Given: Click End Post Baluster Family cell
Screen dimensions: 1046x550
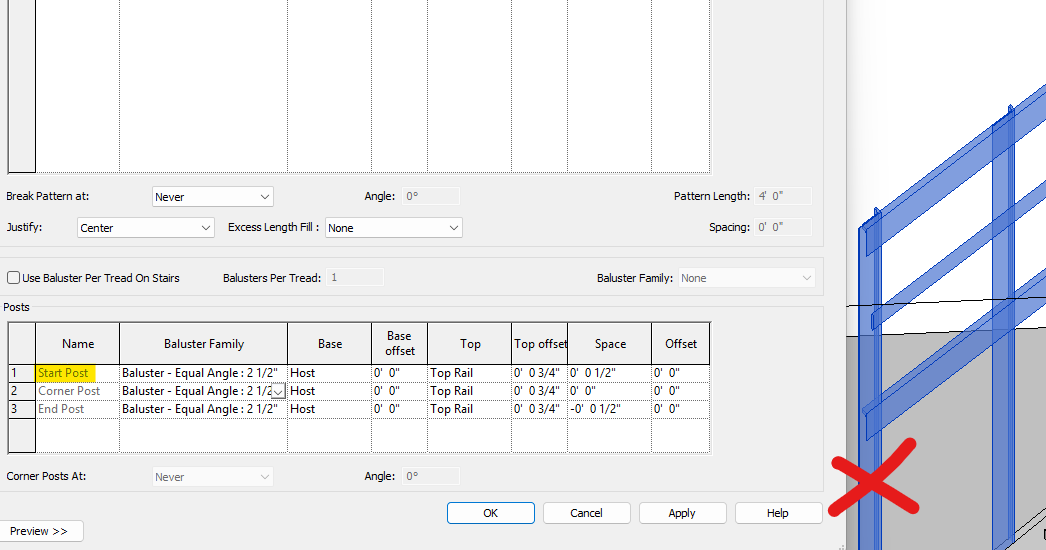Looking at the screenshot, I should (x=203, y=409).
